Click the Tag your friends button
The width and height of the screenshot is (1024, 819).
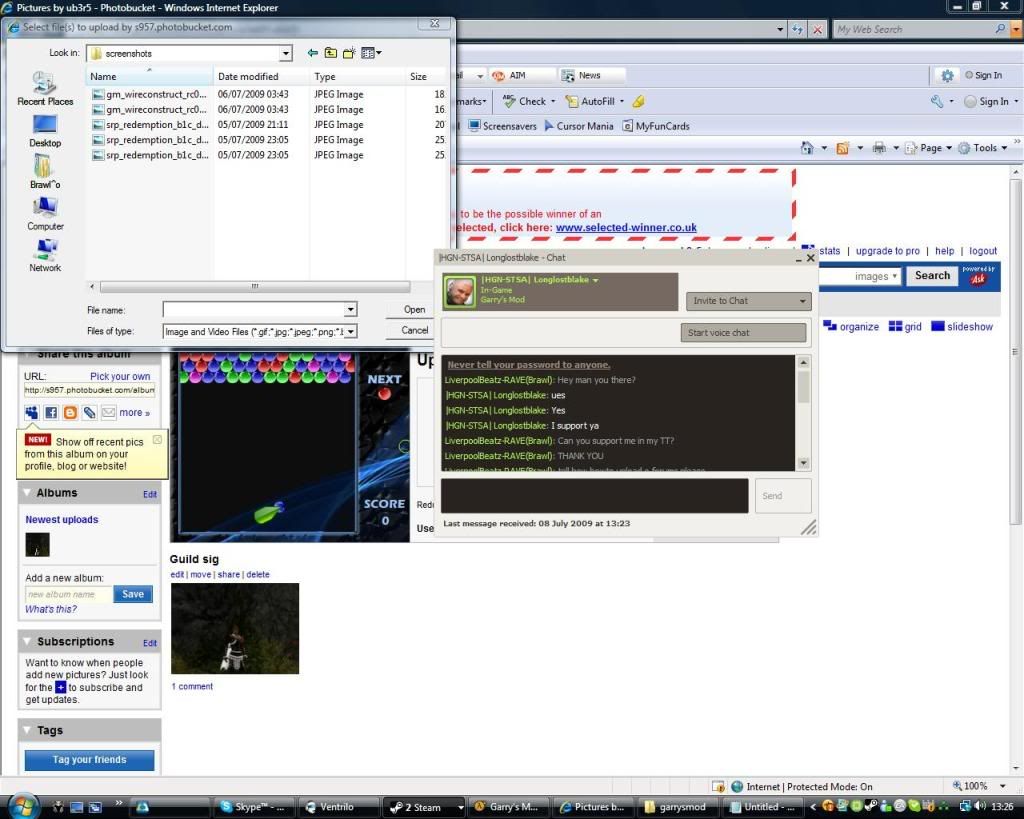(x=89, y=760)
